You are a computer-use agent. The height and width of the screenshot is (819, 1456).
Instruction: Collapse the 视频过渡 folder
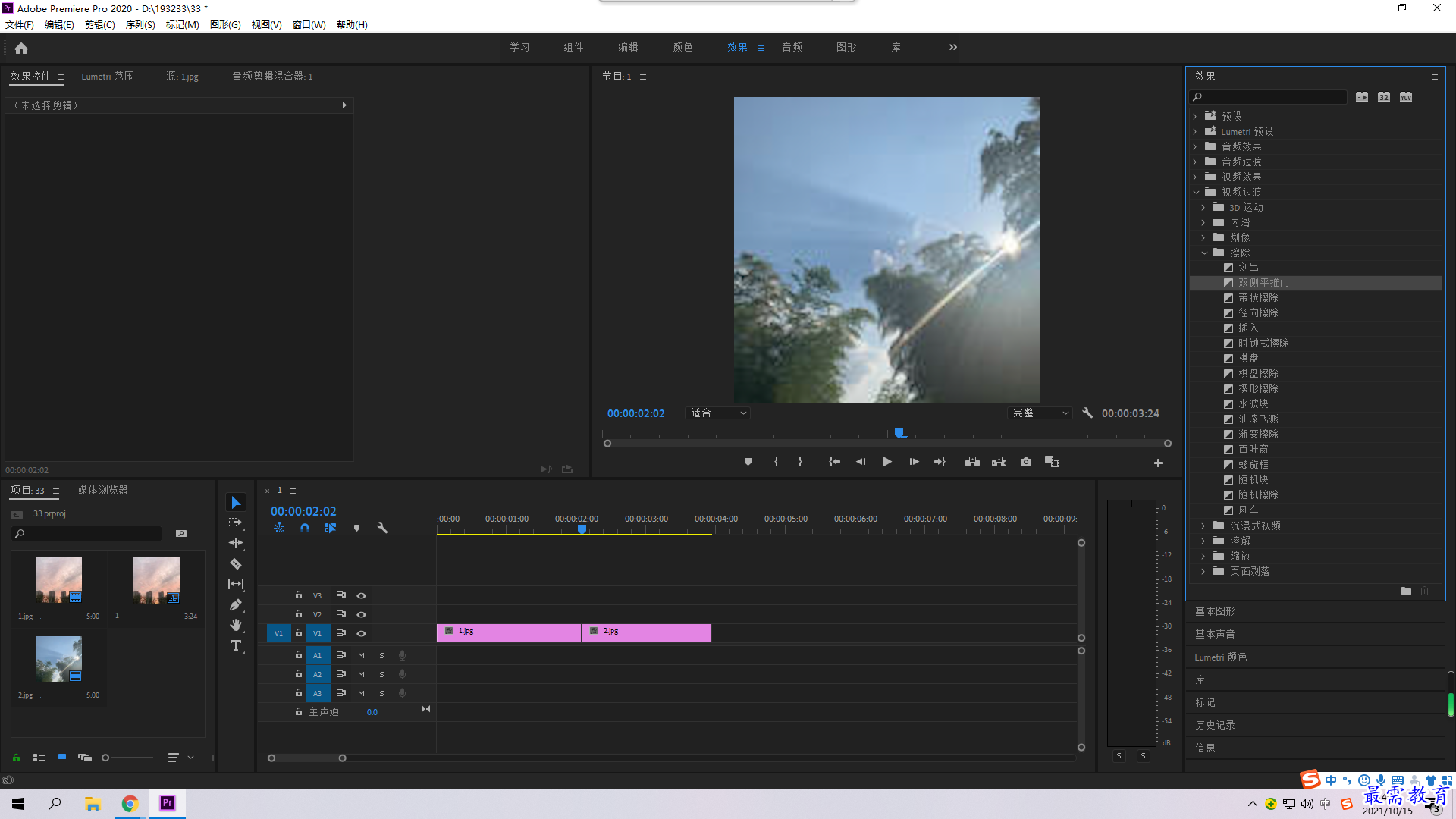(1195, 192)
